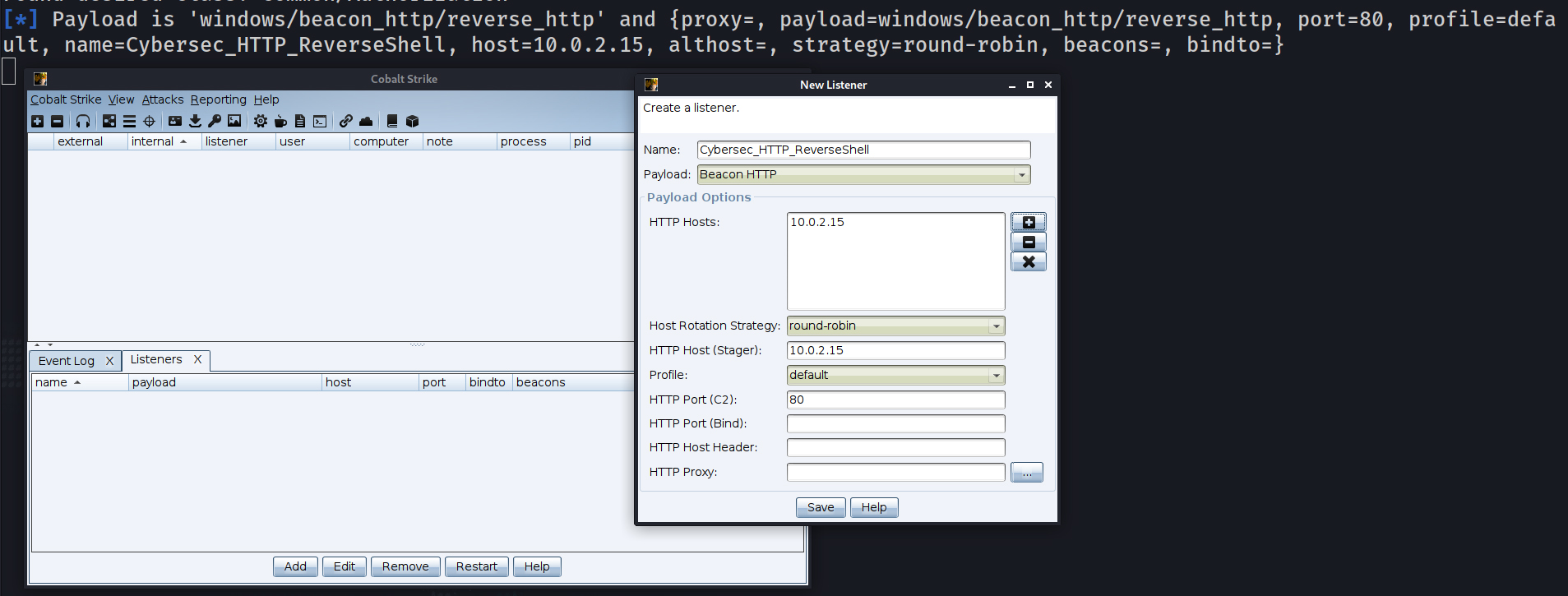Open the Attacks menu
The height and width of the screenshot is (596, 1568).
click(163, 99)
